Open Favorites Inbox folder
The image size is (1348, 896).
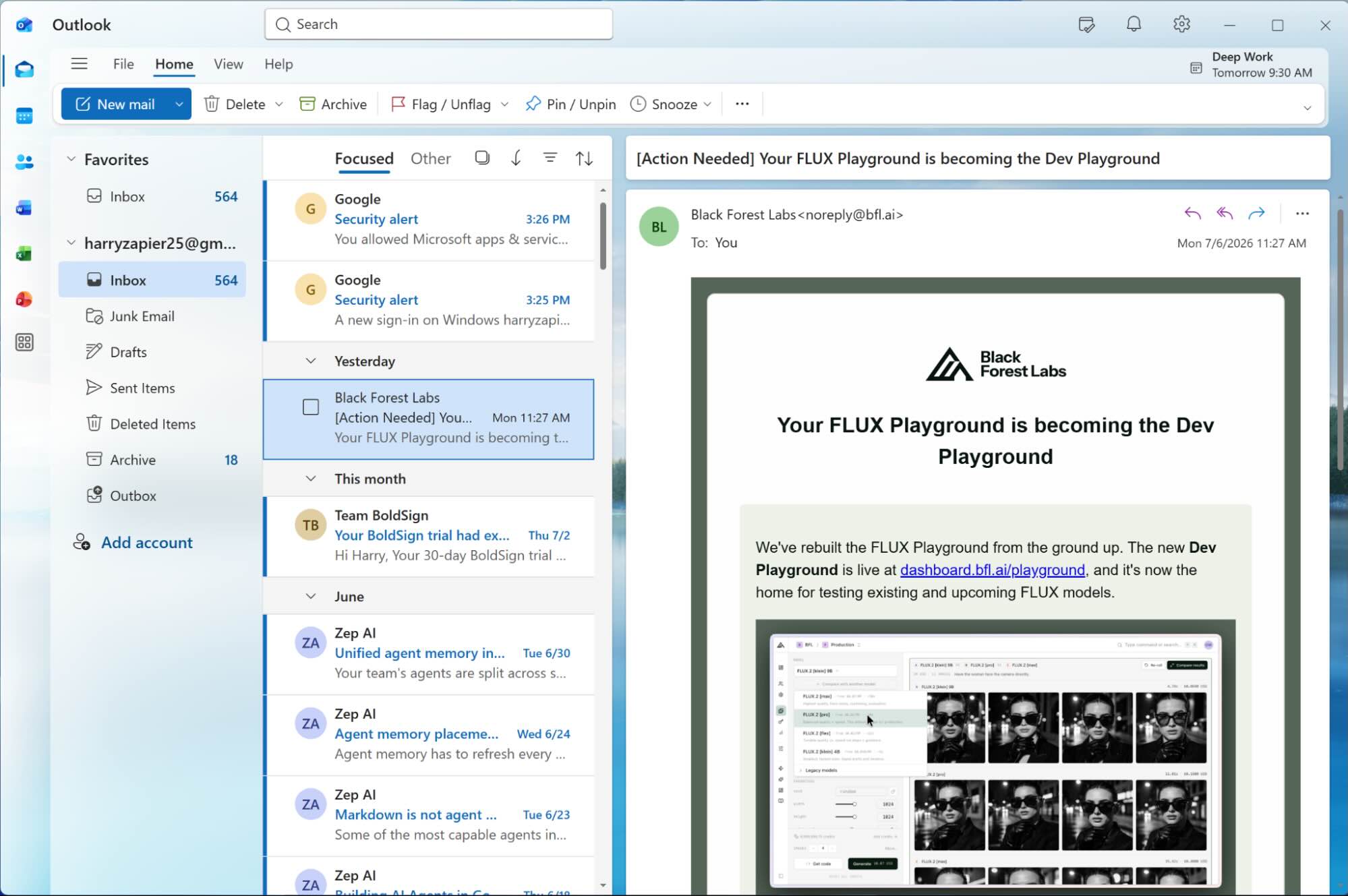pyautogui.click(x=152, y=196)
